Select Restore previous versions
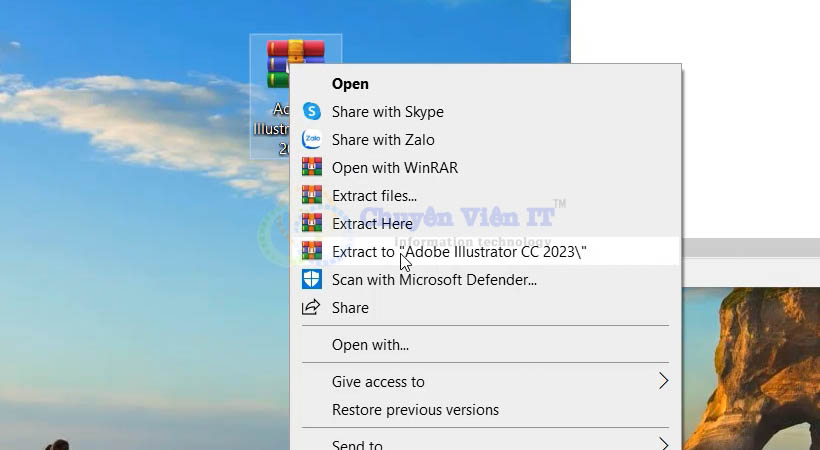The width and height of the screenshot is (820, 450). [415, 410]
